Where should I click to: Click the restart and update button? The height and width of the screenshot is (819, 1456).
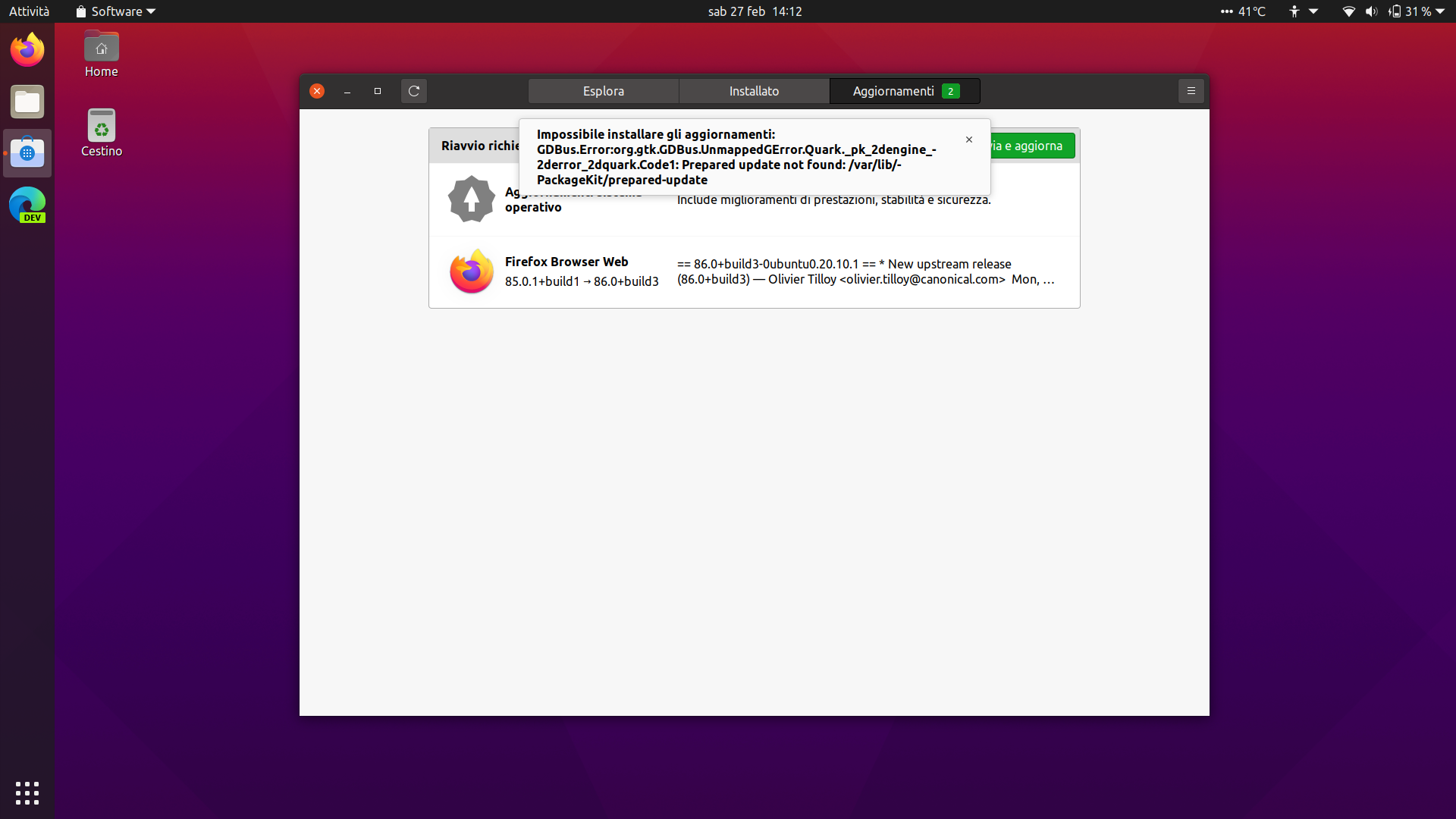point(1031,146)
